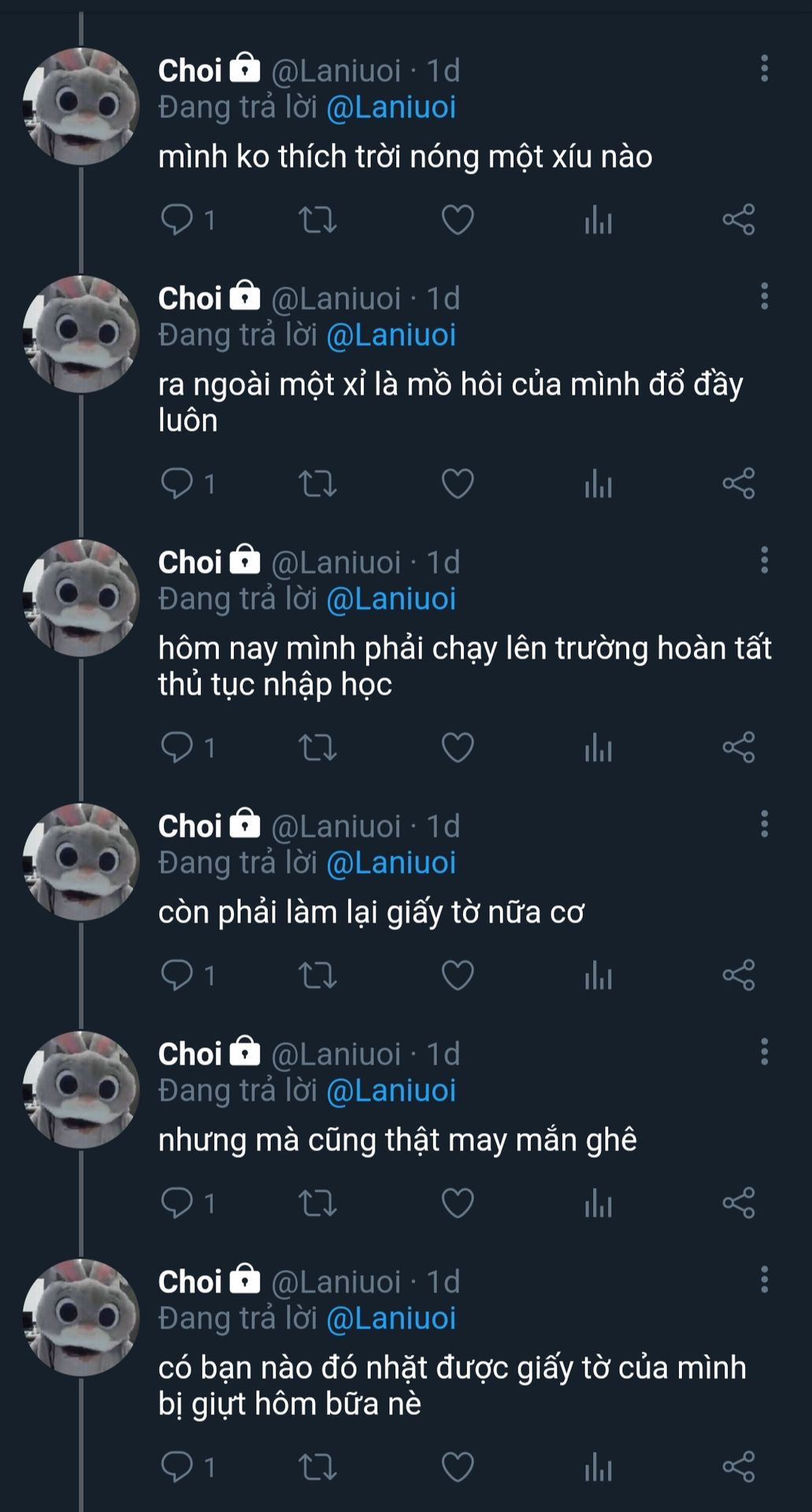Like the tweet about thủ tục nhập học

(x=457, y=747)
